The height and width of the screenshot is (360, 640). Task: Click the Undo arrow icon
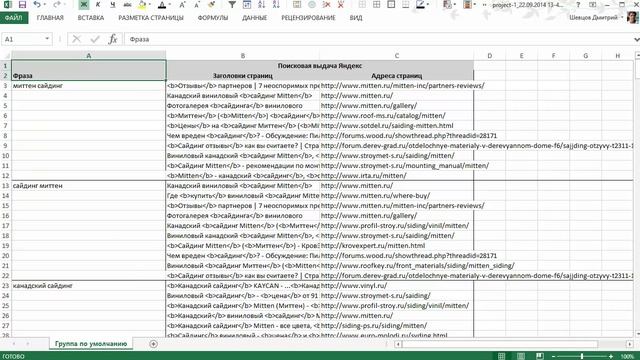tap(37, 4)
